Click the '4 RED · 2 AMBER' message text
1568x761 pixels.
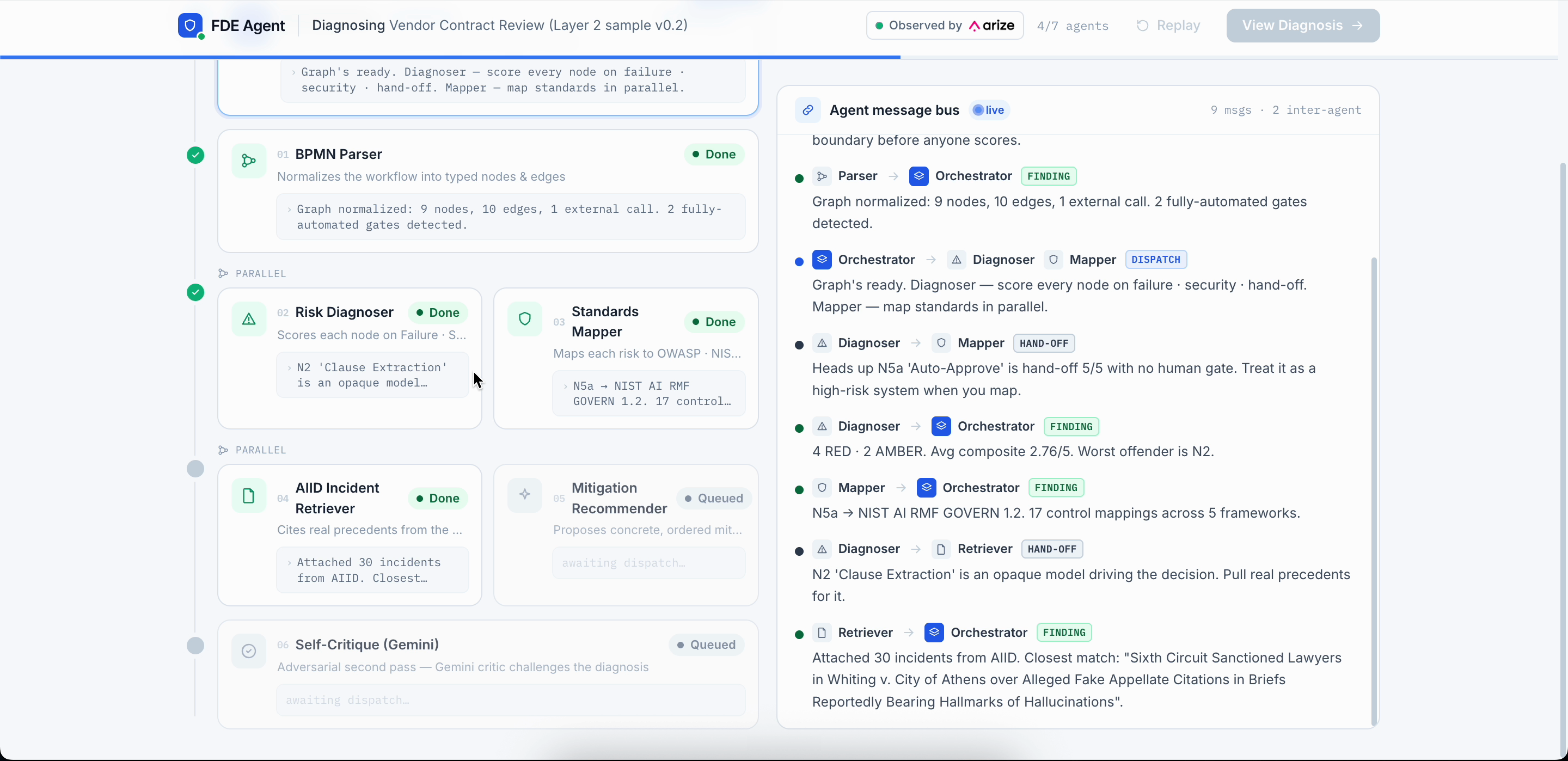1013,452
